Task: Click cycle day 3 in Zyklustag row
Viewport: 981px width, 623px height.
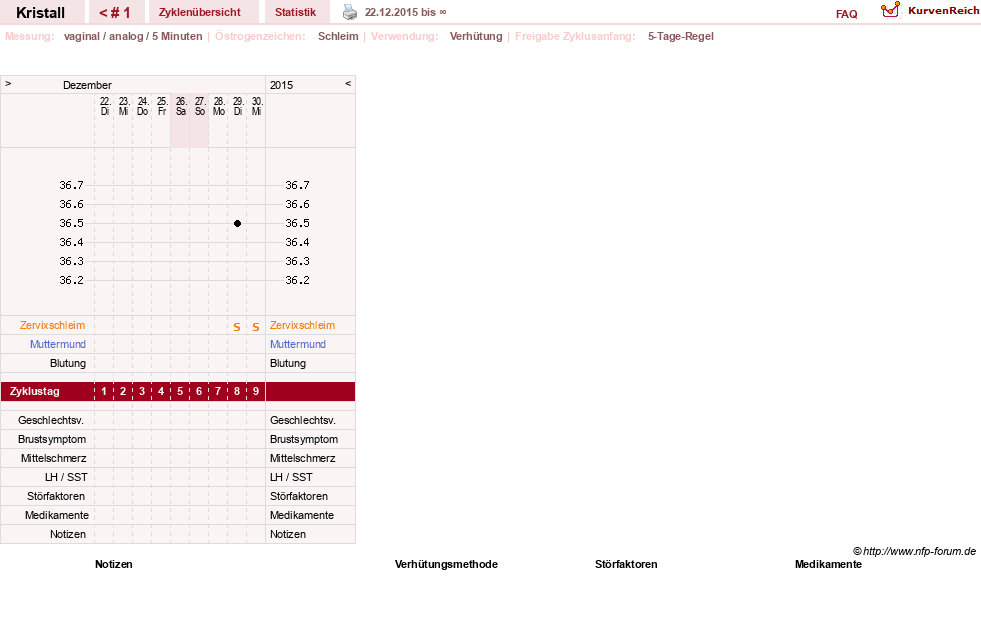Action: [x=142, y=392]
